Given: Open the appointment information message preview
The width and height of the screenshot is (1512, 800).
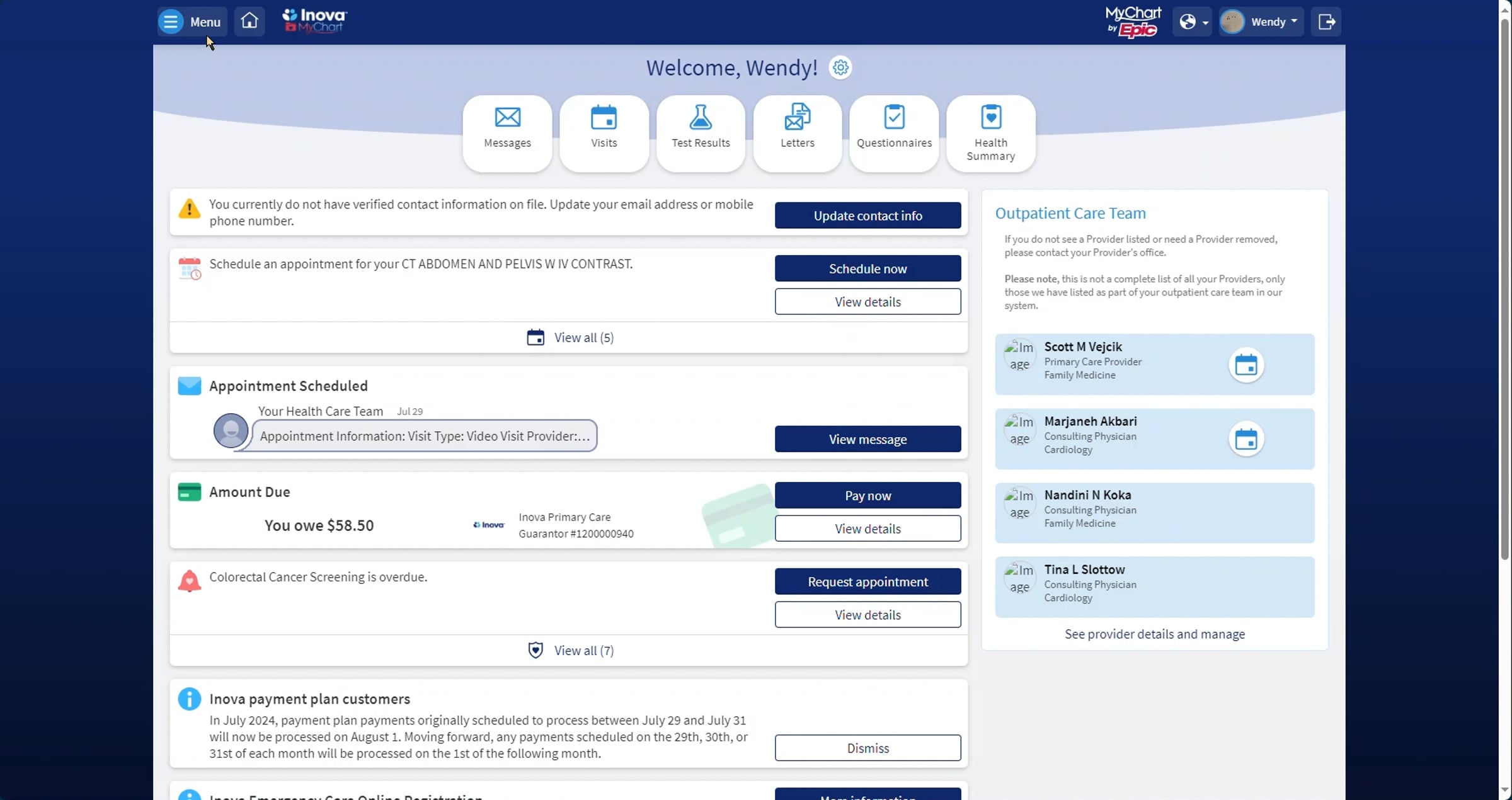Looking at the screenshot, I should pyautogui.click(x=425, y=436).
